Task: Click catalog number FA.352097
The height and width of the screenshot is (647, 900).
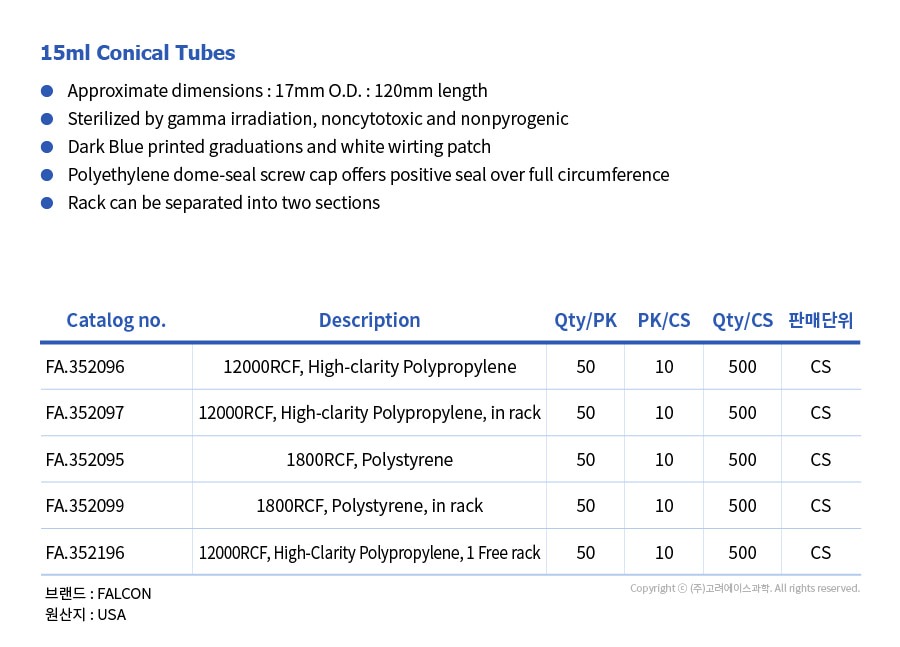Action: click(x=85, y=413)
